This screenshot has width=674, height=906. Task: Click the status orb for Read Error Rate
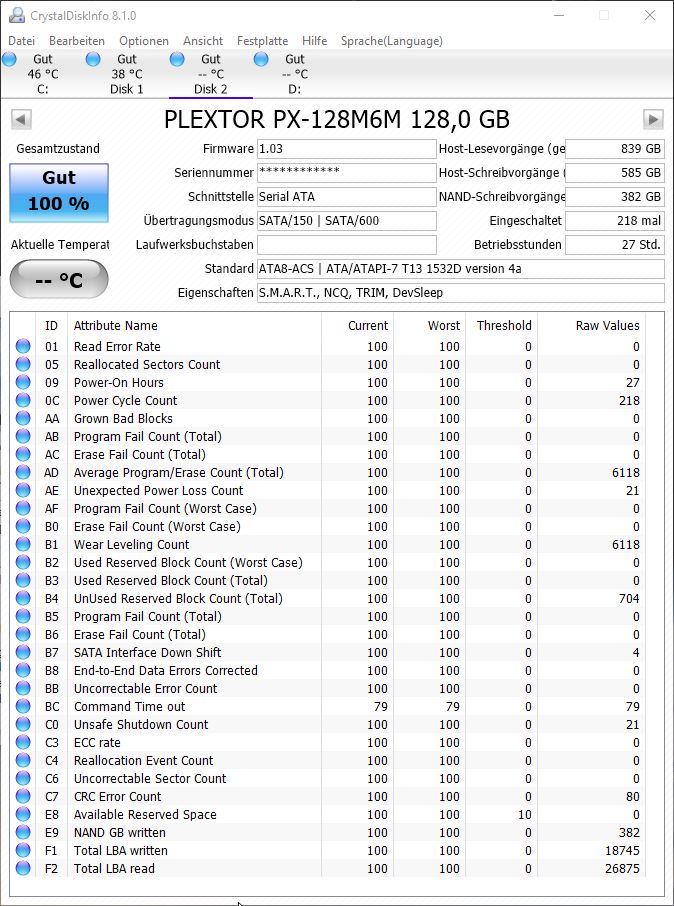point(23,346)
